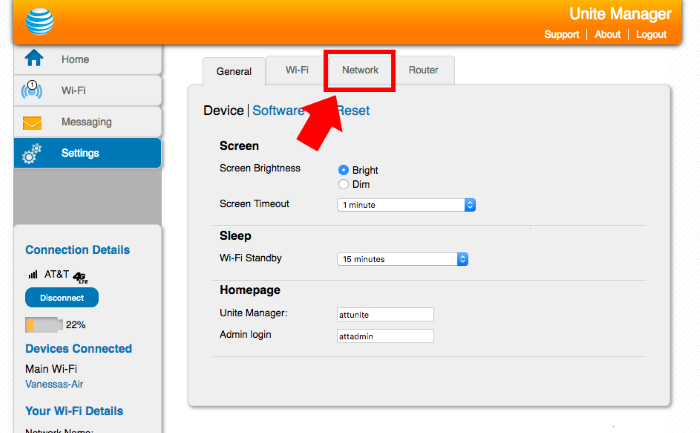Open the Reset sub-section link
The image size is (700, 433).
tap(353, 110)
